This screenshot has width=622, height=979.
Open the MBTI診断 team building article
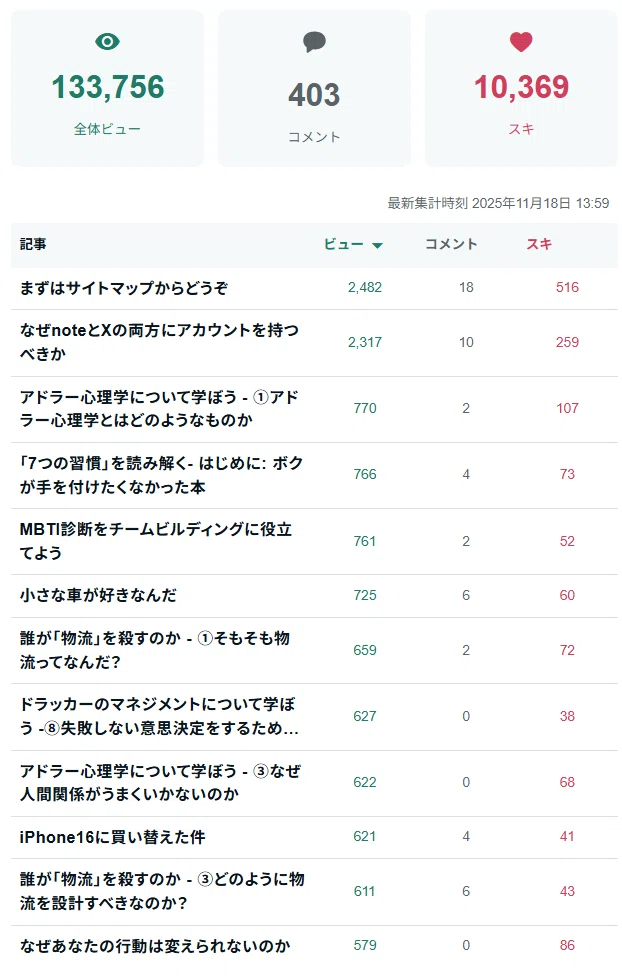coord(156,541)
